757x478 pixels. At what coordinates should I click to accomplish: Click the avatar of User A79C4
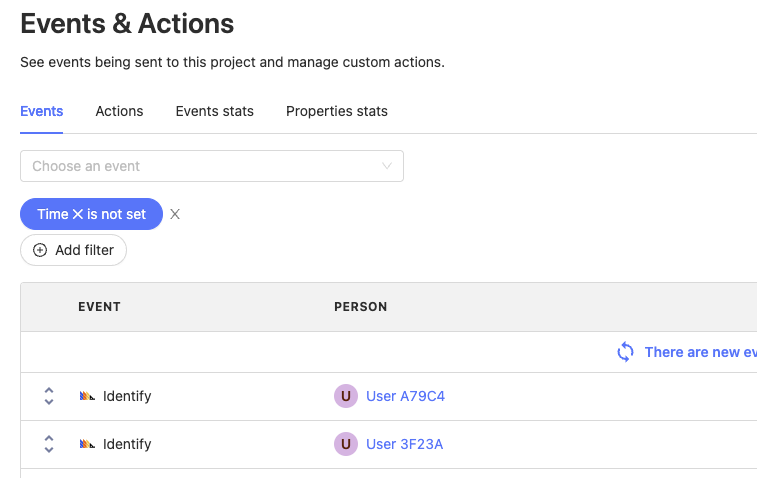pyautogui.click(x=345, y=396)
